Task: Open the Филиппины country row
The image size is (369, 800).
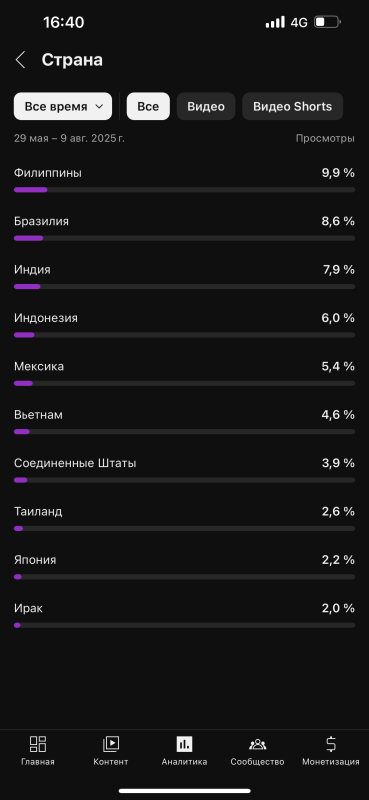Action: (184, 180)
